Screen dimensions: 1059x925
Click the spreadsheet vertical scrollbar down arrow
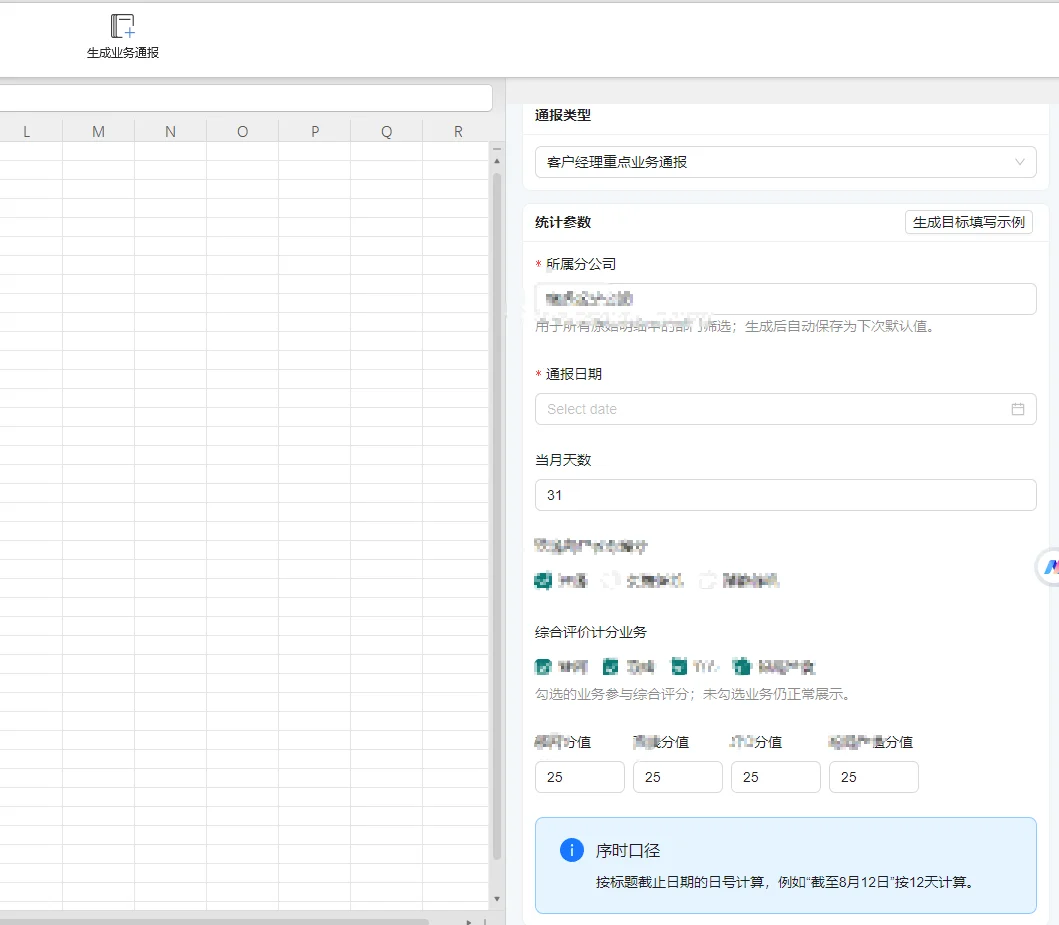tap(496, 899)
